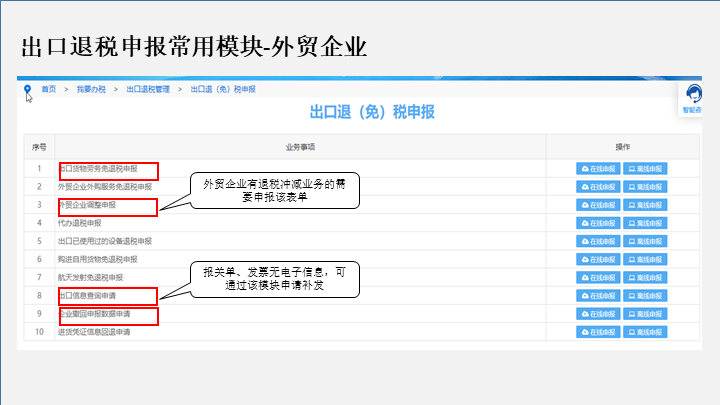Click 在线申报 for 出口信息查询申请
This screenshot has height=405, width=720.
click(x=598, y=296)
